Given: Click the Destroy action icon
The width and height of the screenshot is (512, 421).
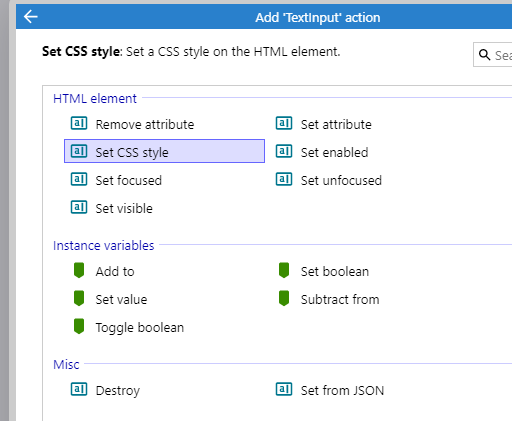Looking at the screenshot, I should pyautogui.click(x=79, y=389).
